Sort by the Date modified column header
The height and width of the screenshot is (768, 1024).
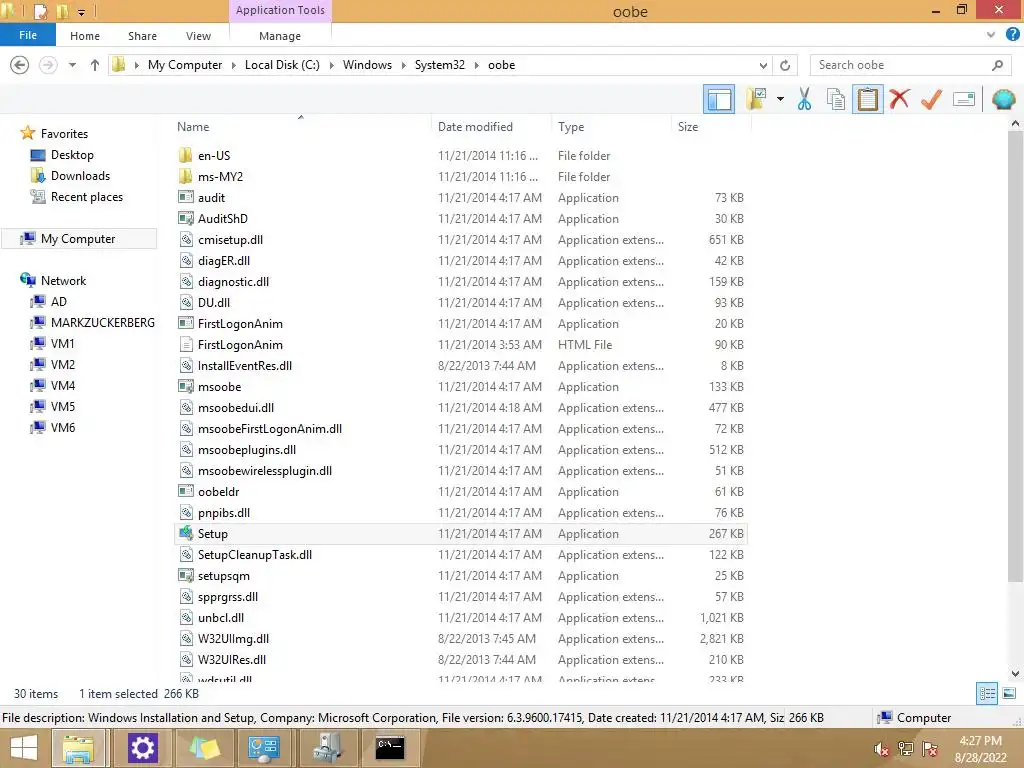pyautogui.click(x=491, y=127)
